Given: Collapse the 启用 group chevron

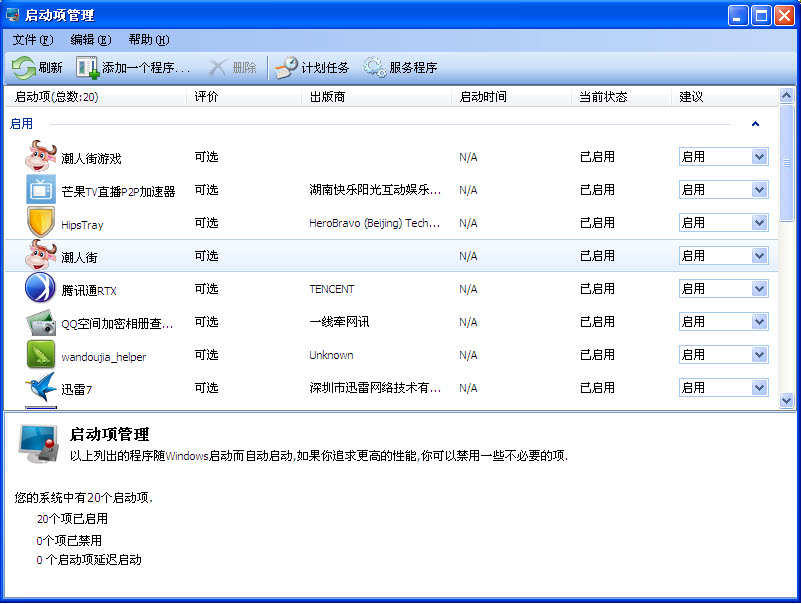Looking at the screenshot, I should click(756, 124).
